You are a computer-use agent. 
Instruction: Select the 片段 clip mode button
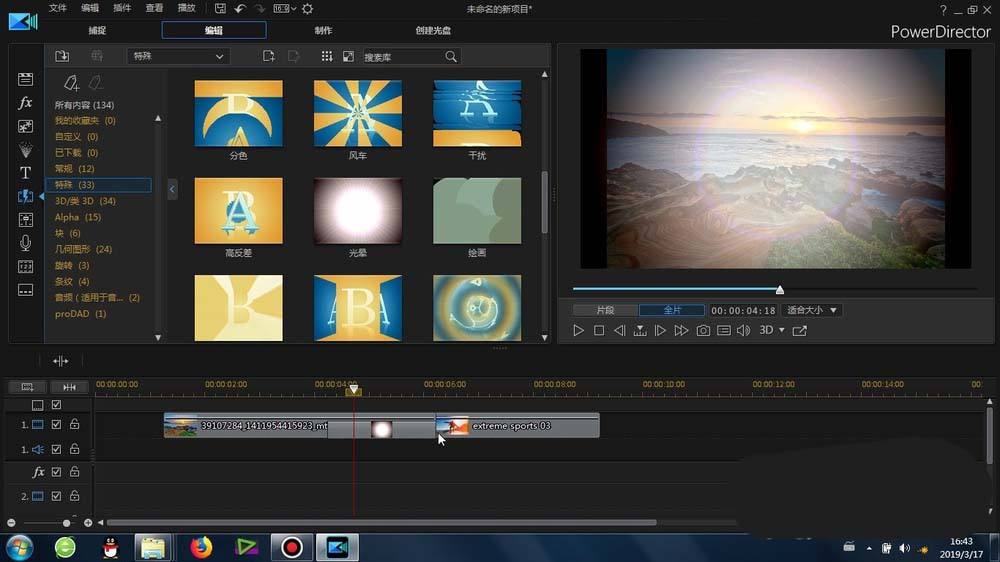click(605, 310)
